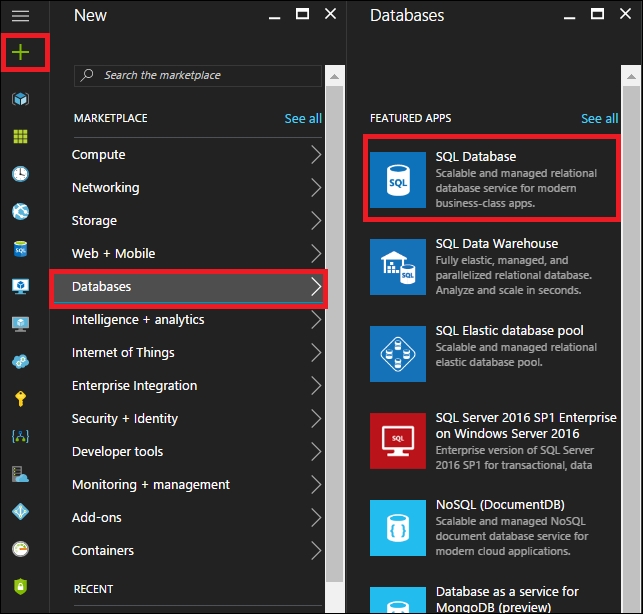Open the hamburger menu at the sidebar top

[20, 16]
